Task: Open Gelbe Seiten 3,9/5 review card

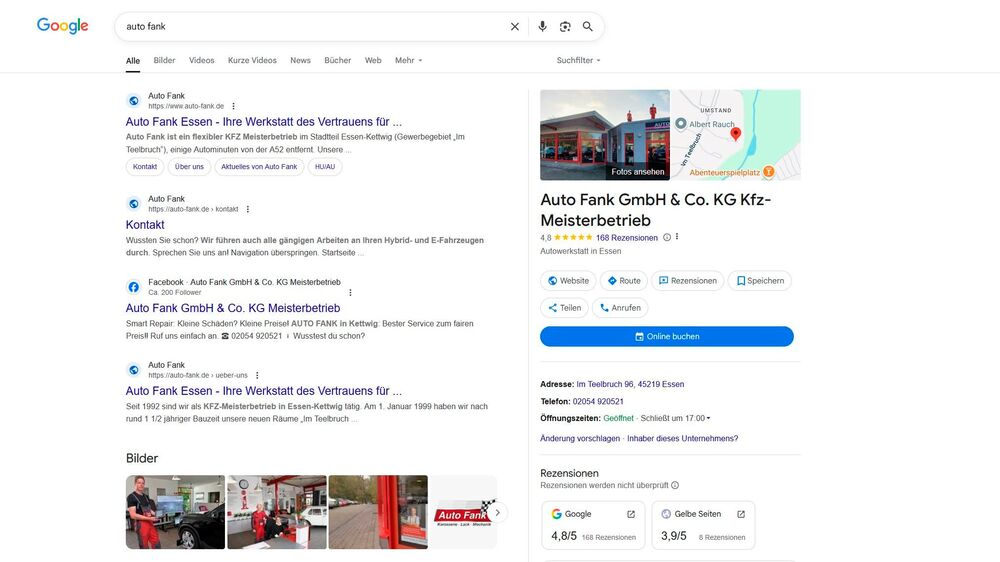Action: click(x=703, y=525)
